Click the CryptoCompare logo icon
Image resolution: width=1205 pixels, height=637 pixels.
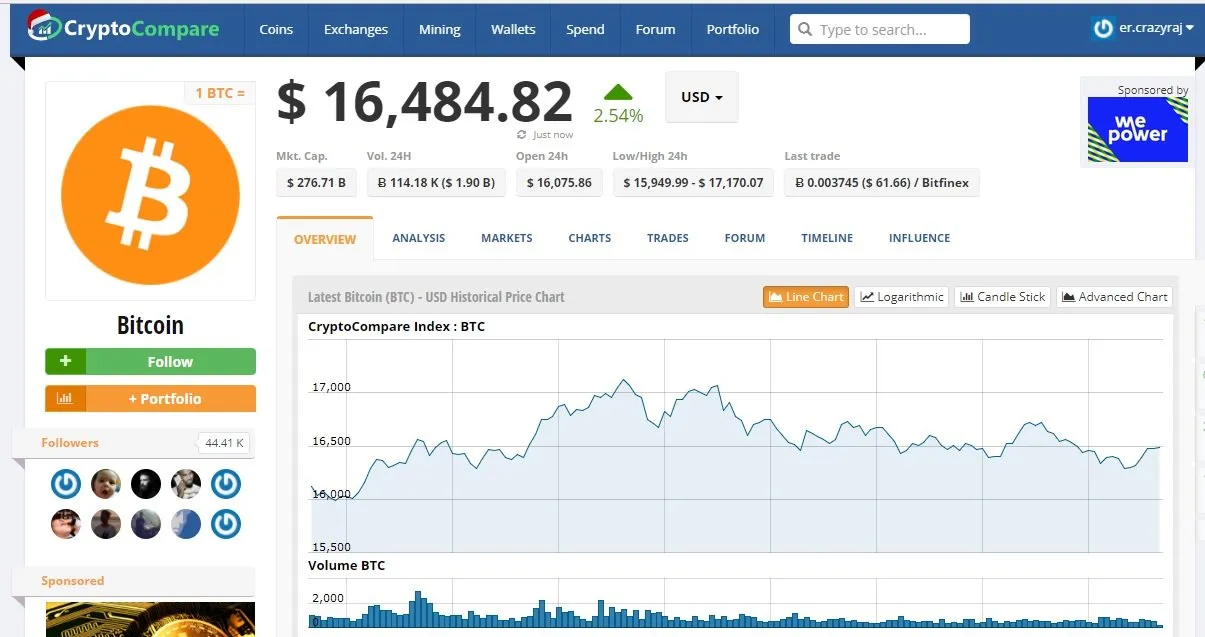(41, 27)
